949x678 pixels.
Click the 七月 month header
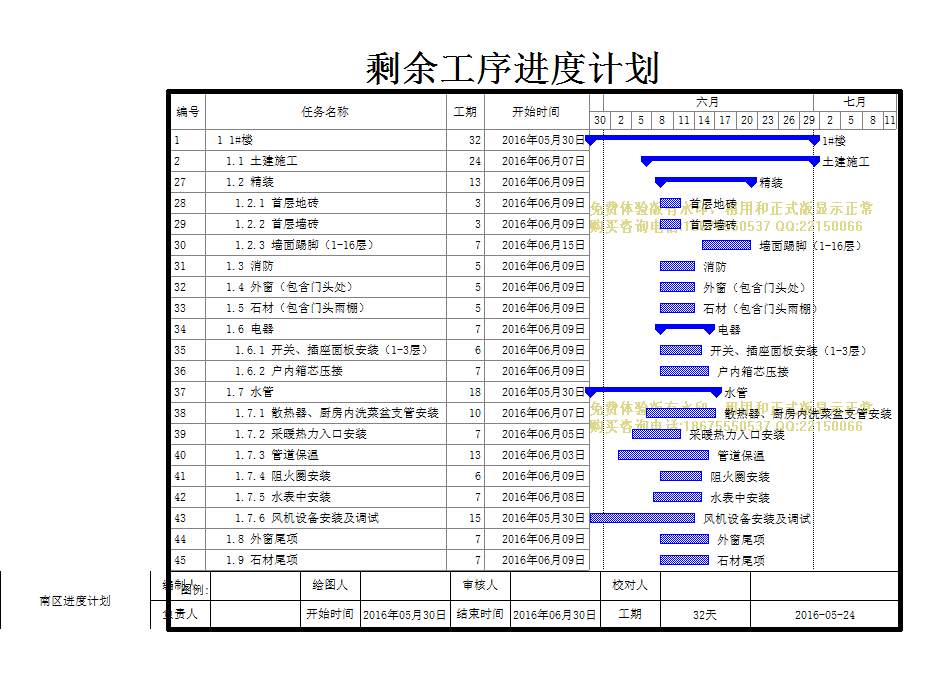click(x=855, y=102)
